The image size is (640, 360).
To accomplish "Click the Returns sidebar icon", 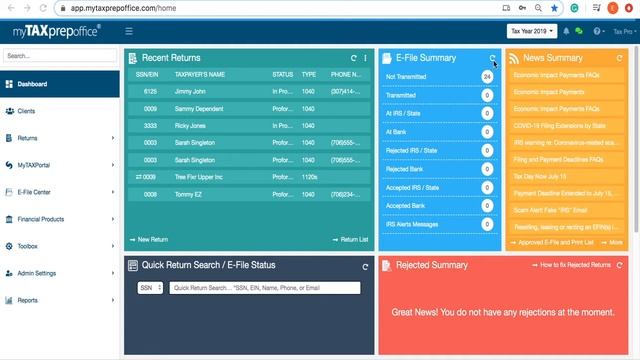I will (9, 138).
